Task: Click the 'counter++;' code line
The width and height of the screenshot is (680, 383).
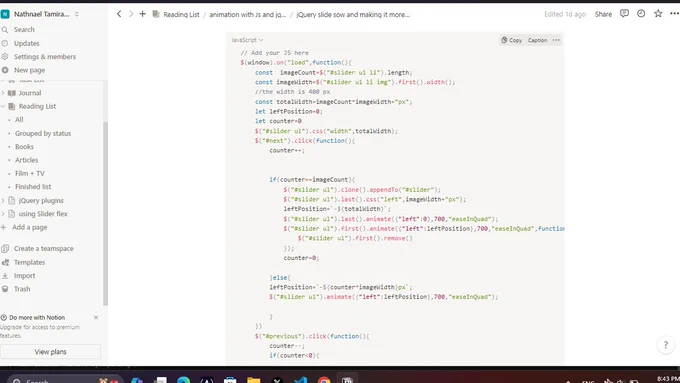Action: [287, 151]
